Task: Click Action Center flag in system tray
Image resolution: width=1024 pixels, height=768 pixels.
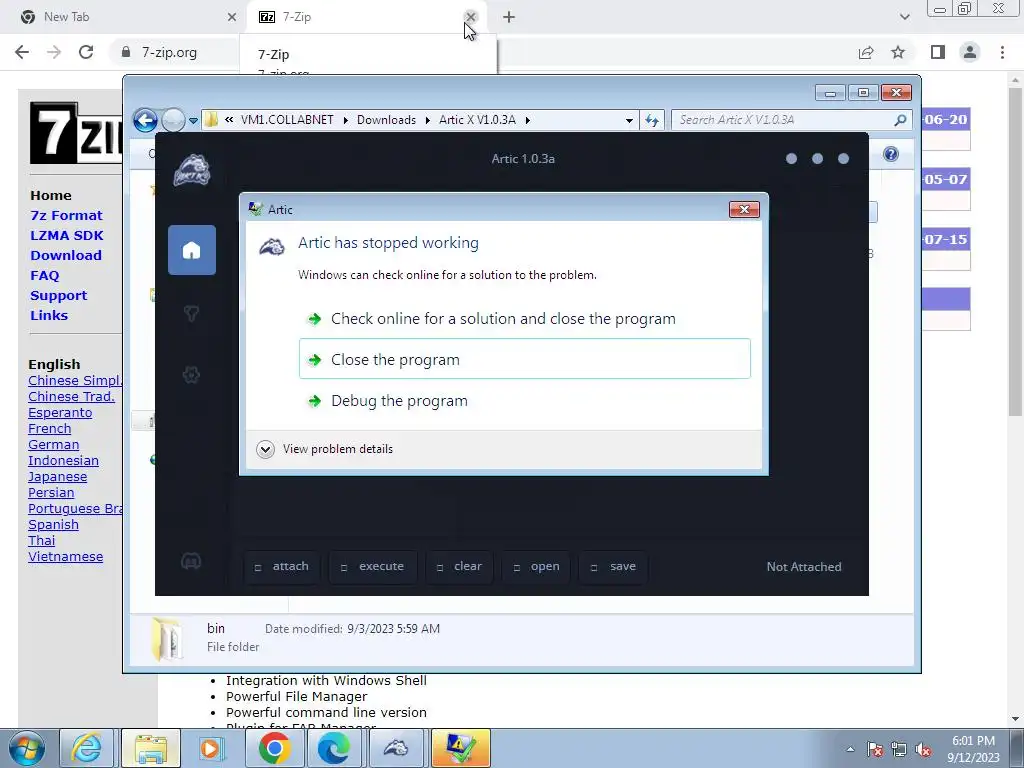Action: point(874,750)
